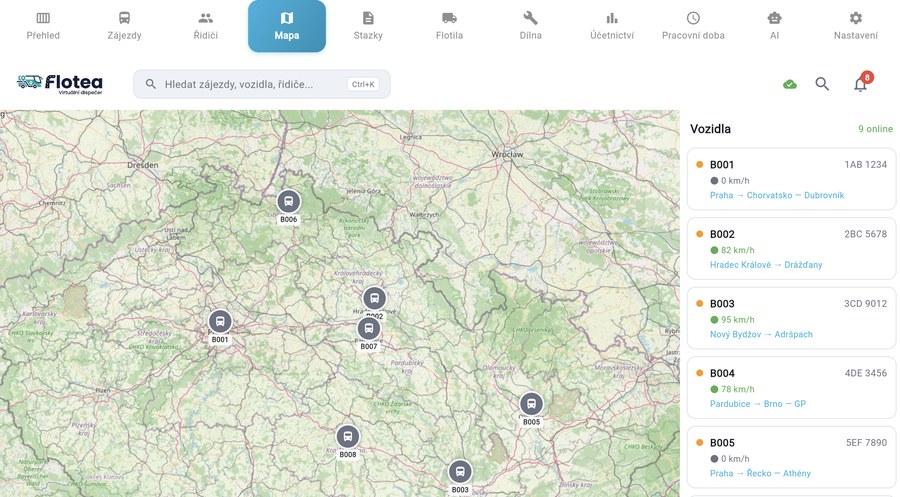Click license plate 2BC 5678
Viewport: 900px width, 497px height.
[866, 234]
